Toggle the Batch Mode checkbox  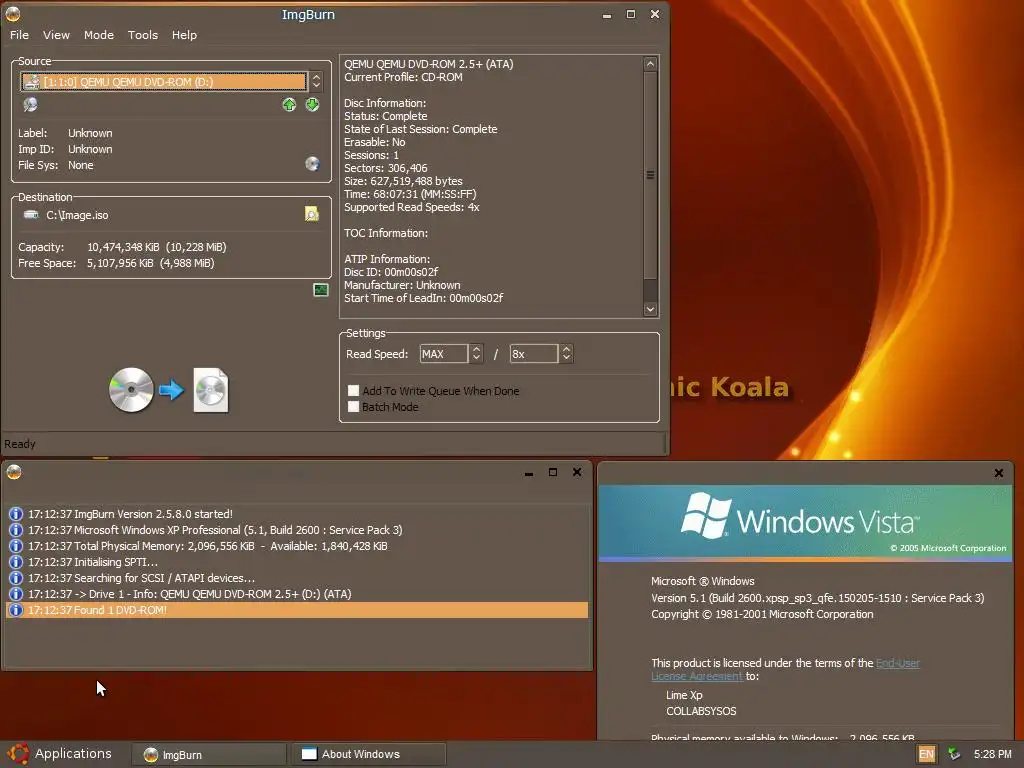point(353,407)
